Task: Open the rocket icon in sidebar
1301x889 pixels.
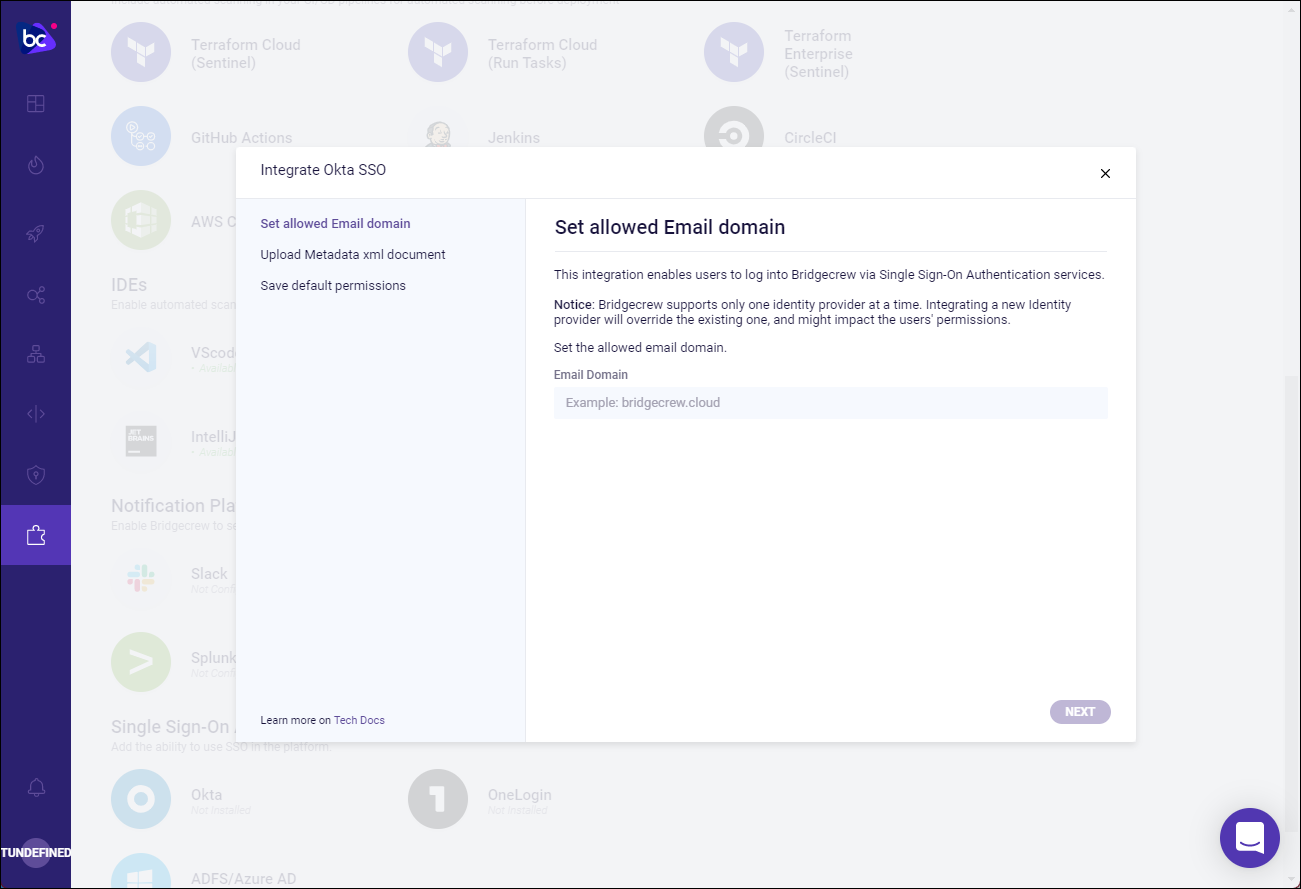Action: coord(36,234)
